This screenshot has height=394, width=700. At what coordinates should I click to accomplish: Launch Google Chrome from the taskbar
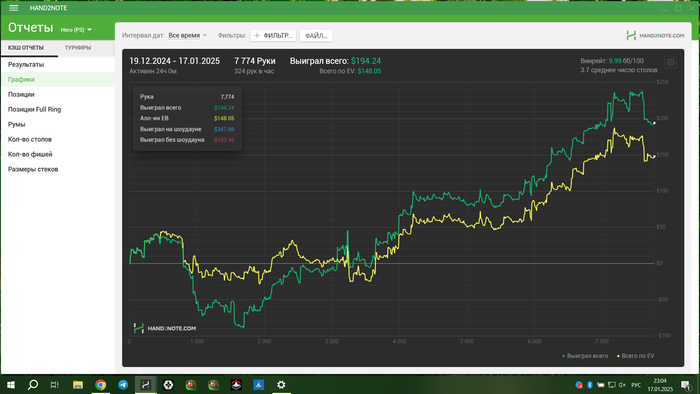pyautogui.click(x=100, y=385)
